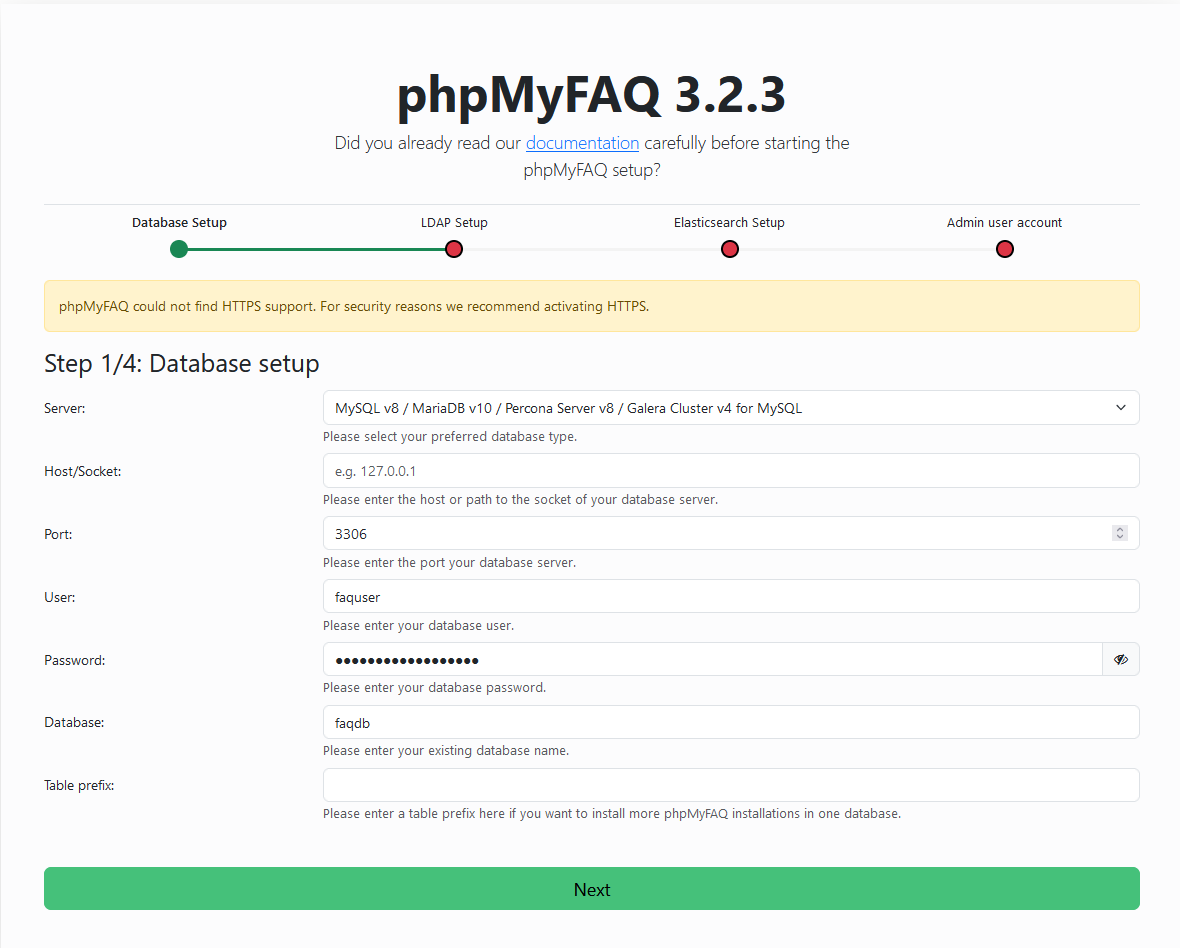
Task: Click the 'Database:' label
Action: [74, 722]
